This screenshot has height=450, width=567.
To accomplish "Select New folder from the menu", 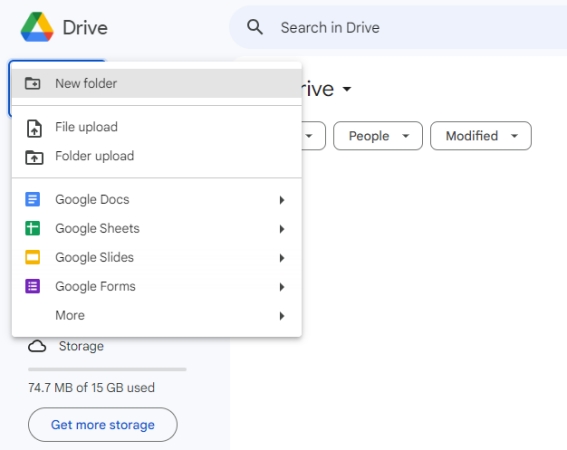I will coord(157,84).
